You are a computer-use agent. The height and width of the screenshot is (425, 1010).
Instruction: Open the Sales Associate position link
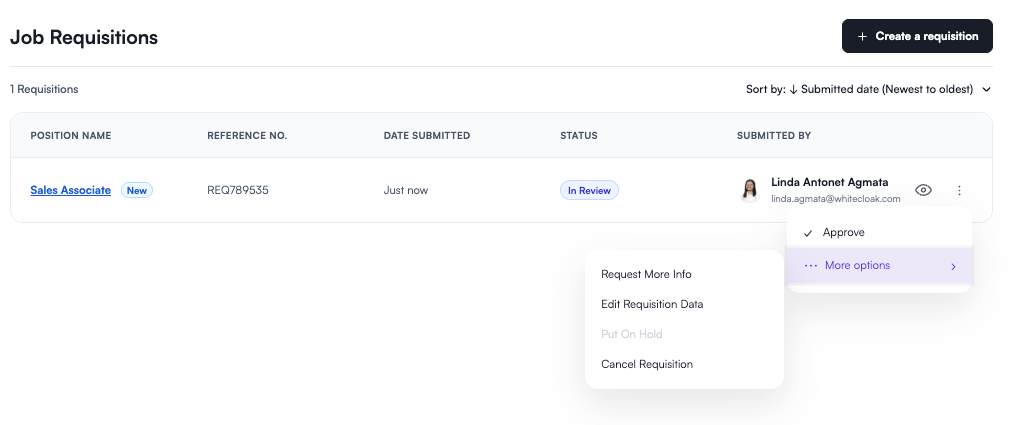tap(70, 190)
